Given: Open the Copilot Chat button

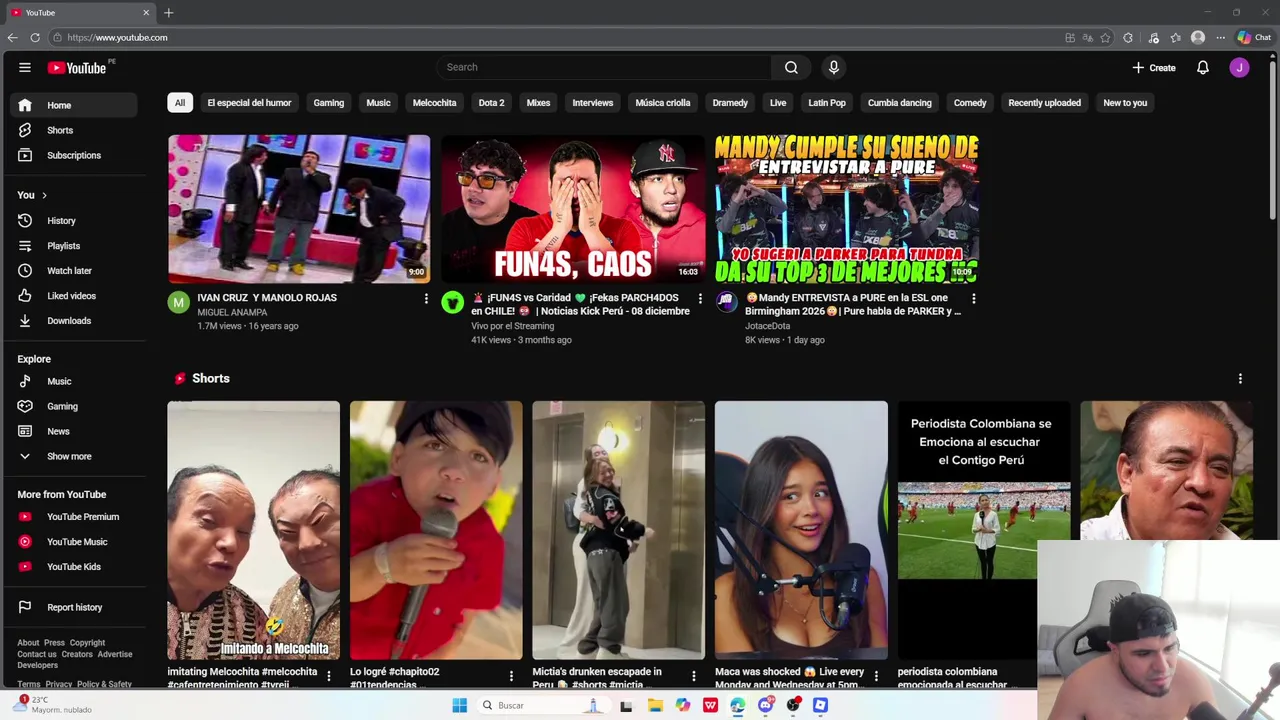Looking at the screenshot, I should pyautogui.click(x=1254, y=37).
